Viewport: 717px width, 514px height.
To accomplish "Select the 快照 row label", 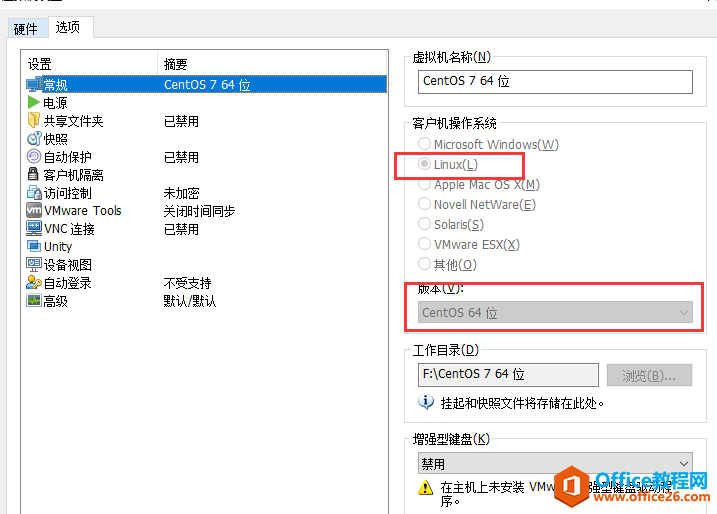I will 55,139.
